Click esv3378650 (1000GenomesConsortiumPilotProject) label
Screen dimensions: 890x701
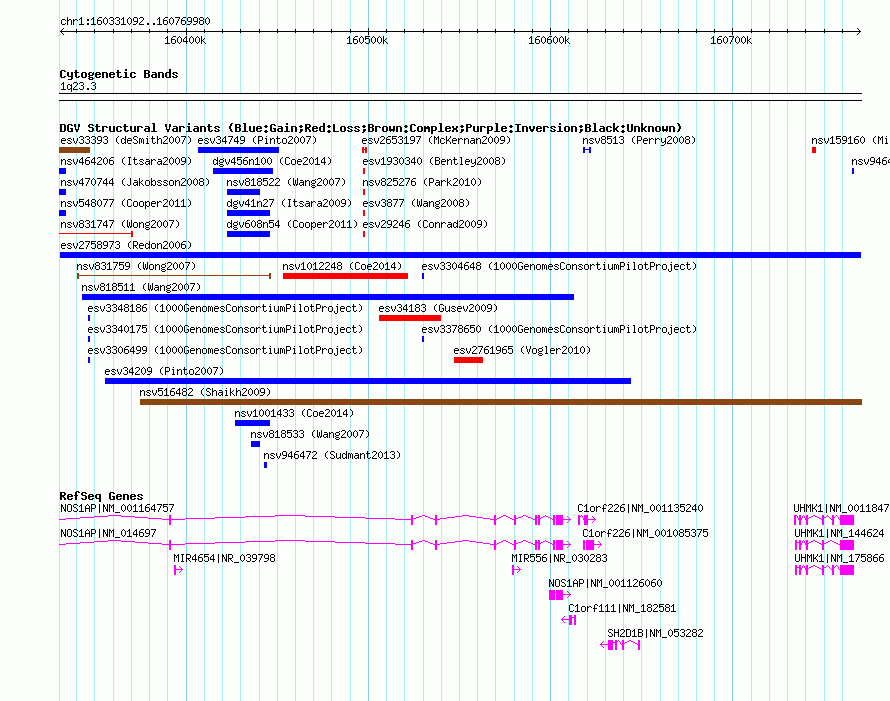point(559,329)
